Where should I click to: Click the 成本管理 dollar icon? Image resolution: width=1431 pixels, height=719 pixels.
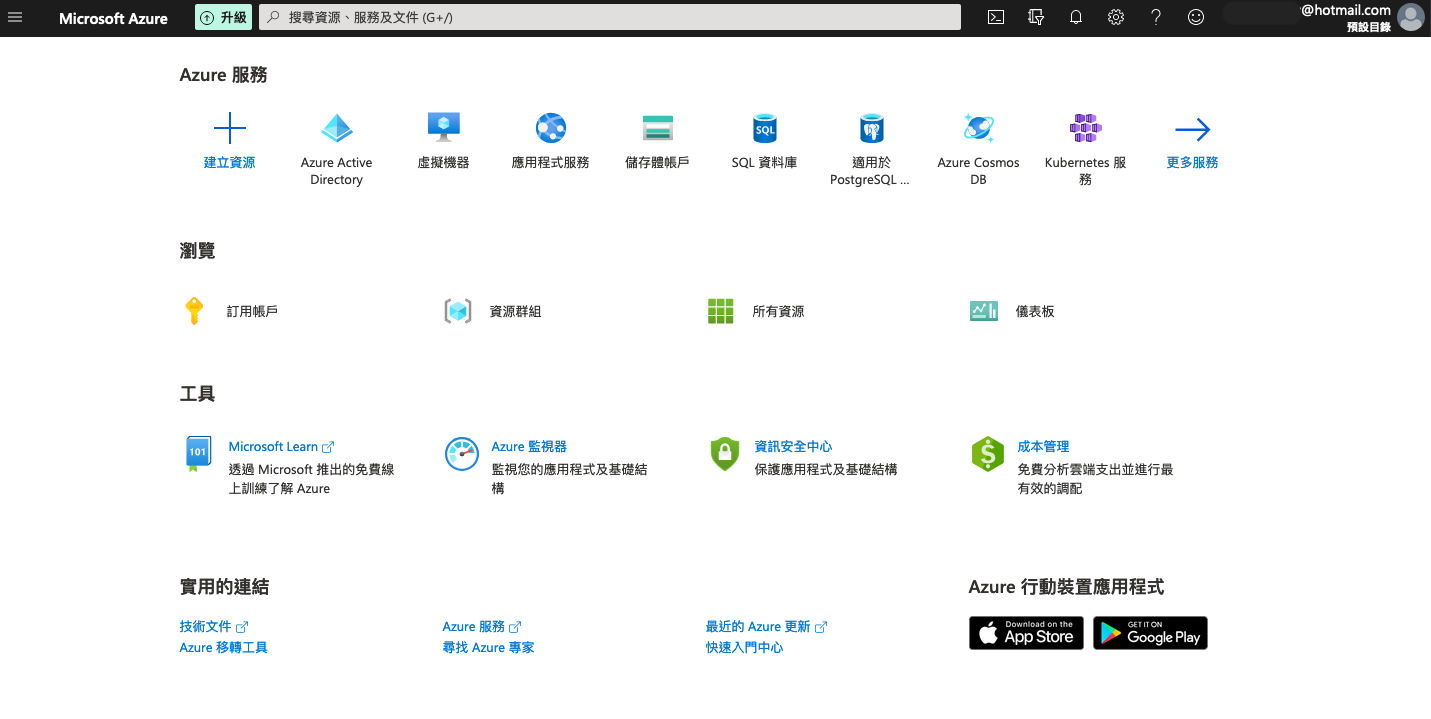click(x=988, y=454)
